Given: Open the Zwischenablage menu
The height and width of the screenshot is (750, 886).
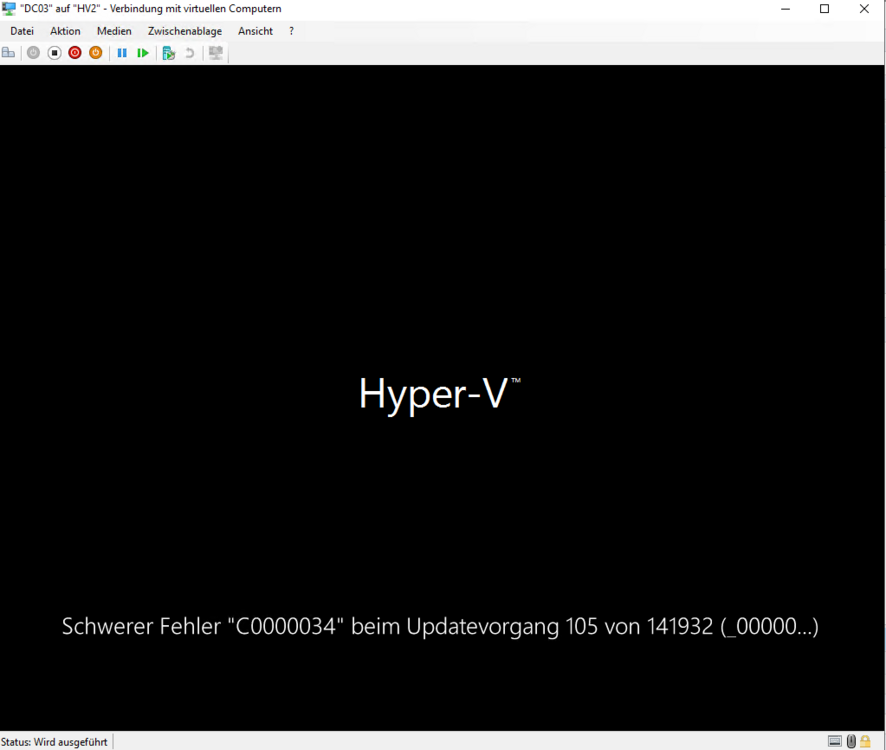Looking at the screenshot, I should 185,31.
